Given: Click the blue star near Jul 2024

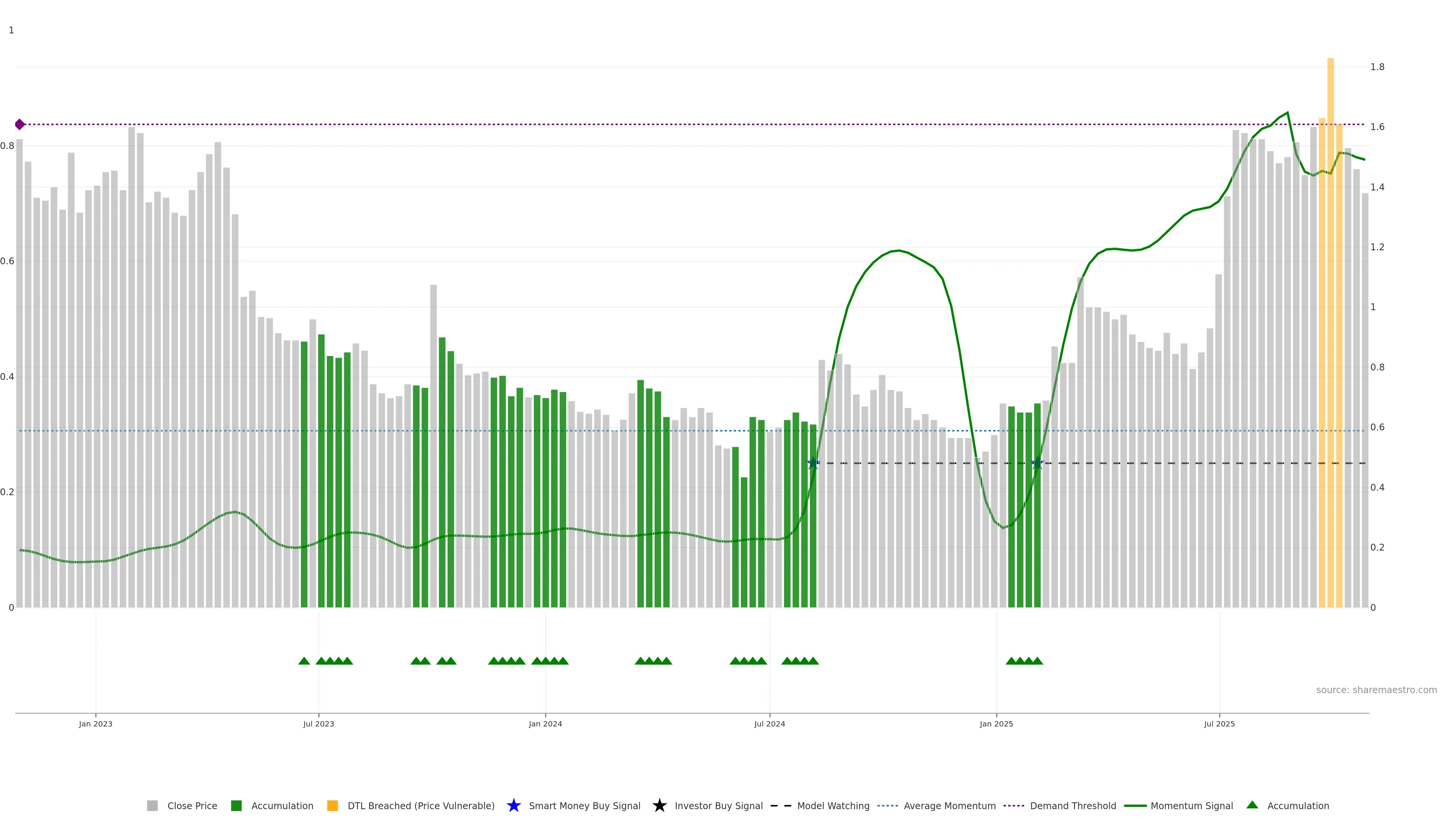Looking at the screenshot, I should pyautogui.click(x=813, y=463).
